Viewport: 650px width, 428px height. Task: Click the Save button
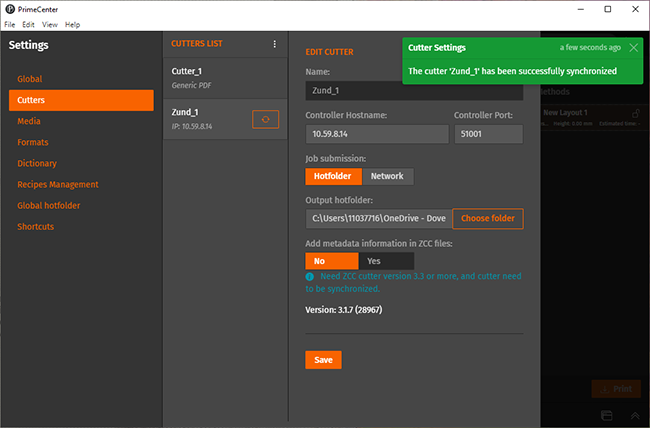coord(323,360)
